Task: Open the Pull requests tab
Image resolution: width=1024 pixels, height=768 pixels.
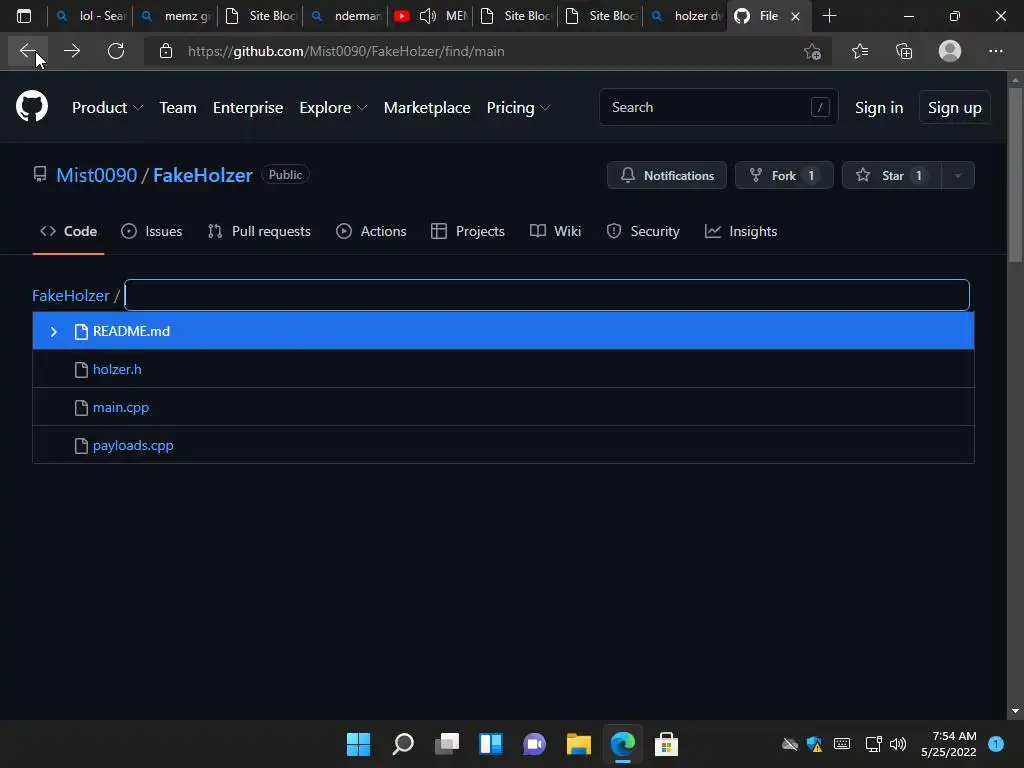Action: (259, 231)
